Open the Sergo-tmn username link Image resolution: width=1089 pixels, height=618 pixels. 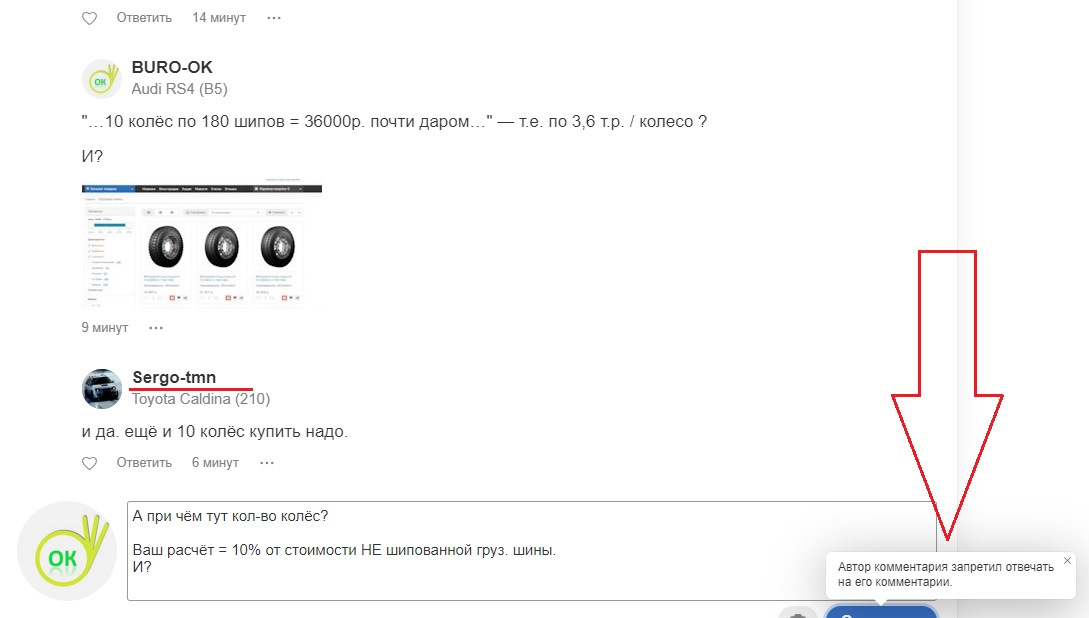tap(174, 377)
